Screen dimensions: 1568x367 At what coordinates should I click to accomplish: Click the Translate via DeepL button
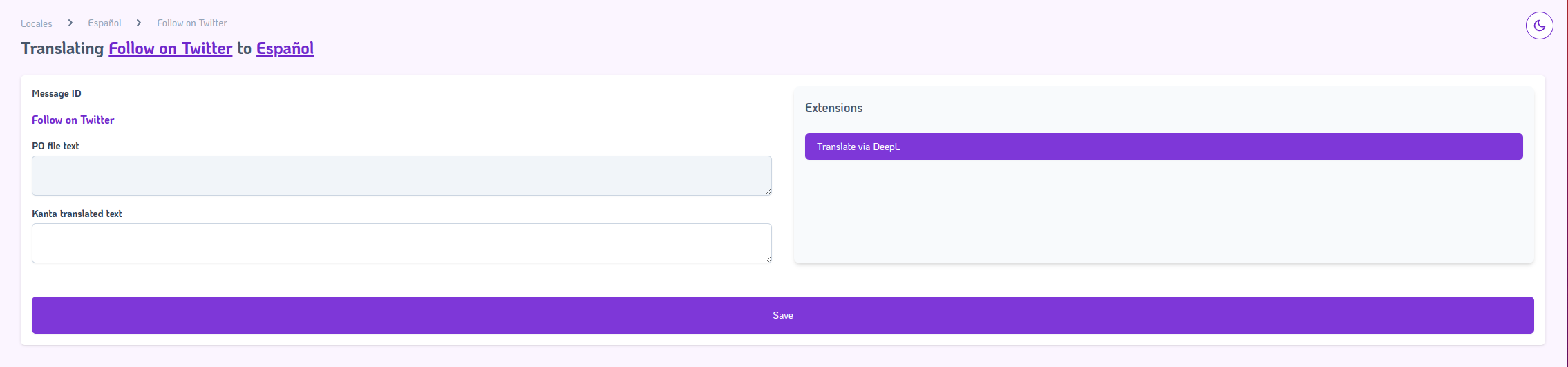pyautogui.click(x=1163, y=147)
